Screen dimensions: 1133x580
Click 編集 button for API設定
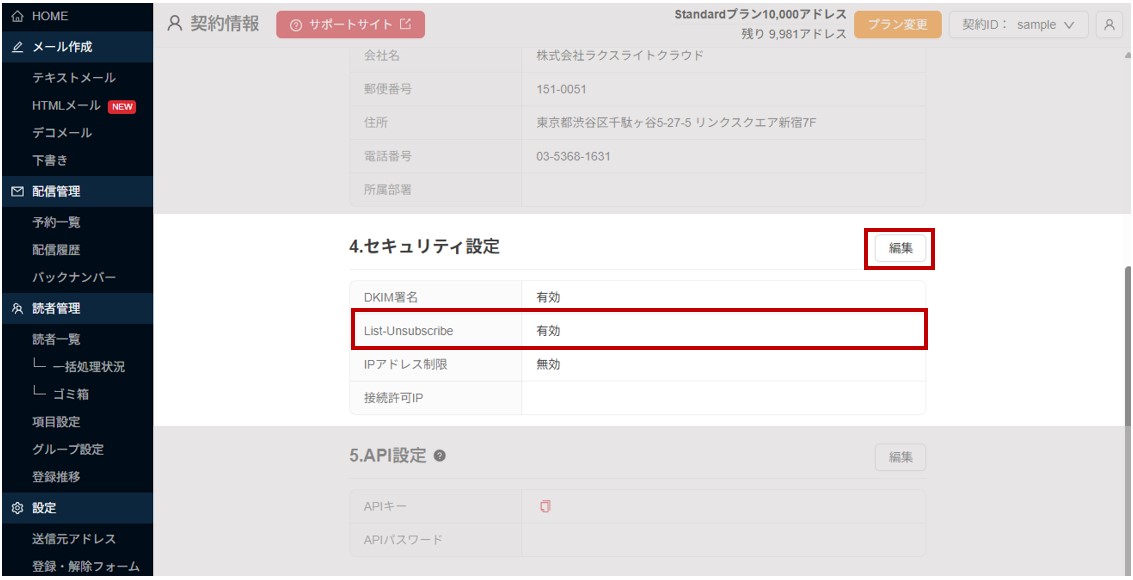click(x=900, y=457)
